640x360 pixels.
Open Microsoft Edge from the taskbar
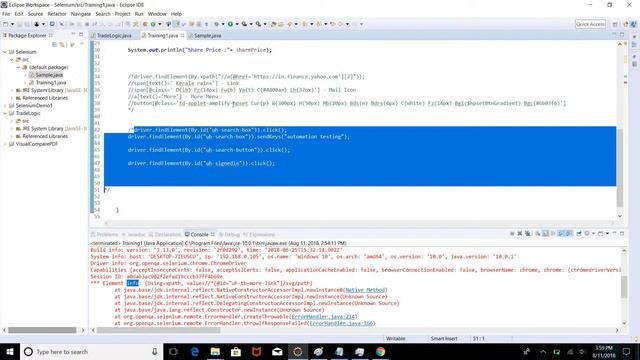[x=195, y=351]
